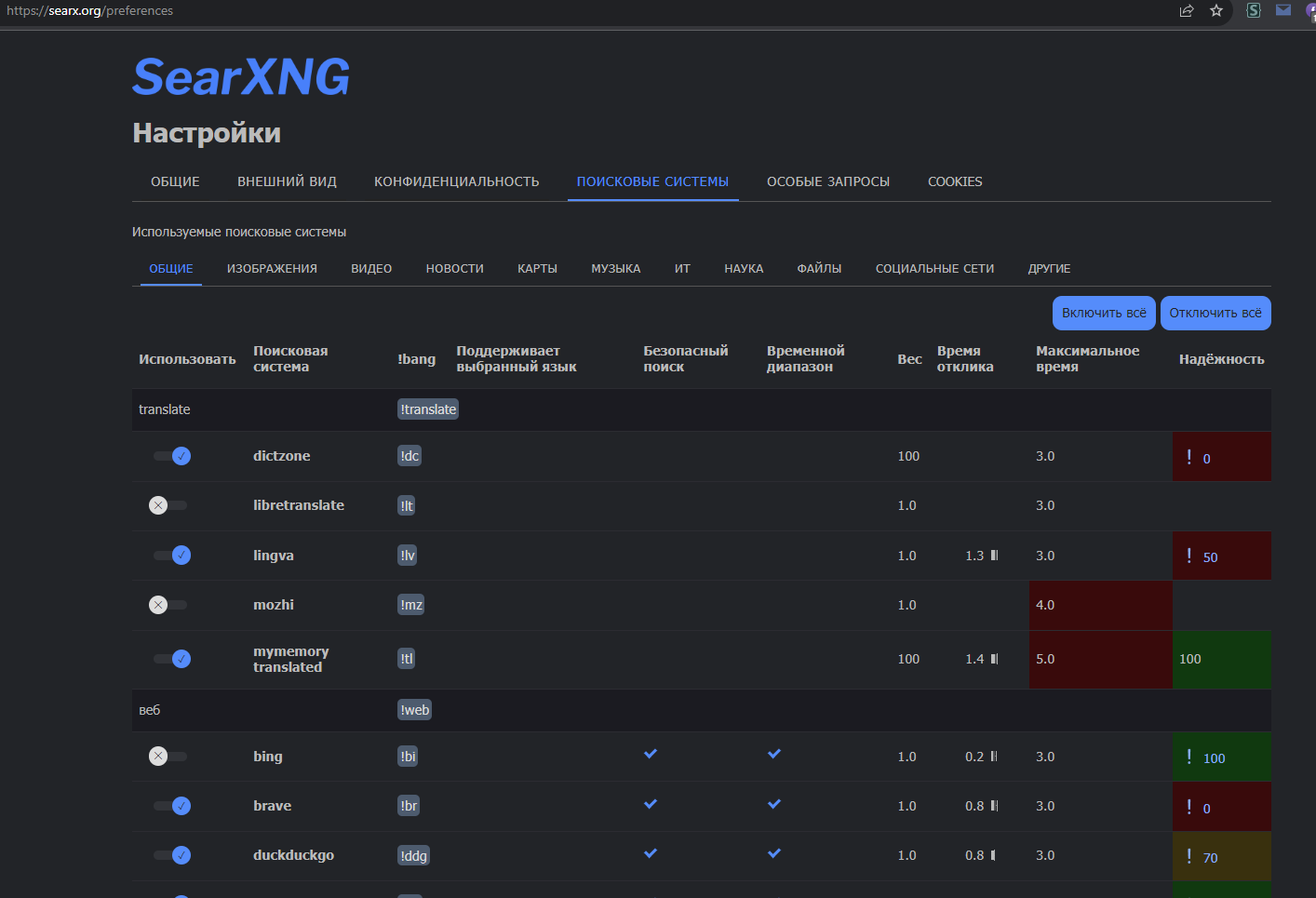Open the green S browser extension

(1254, 10)
